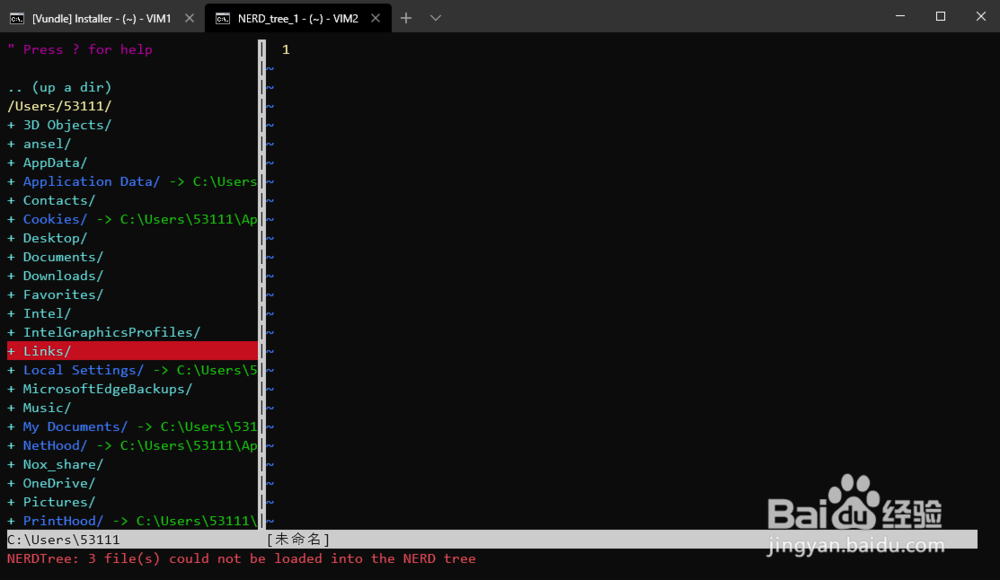This screenshot has height=580, width=1000.
Task: Open the highlighted Links/ directory
Action: coord(45,350)
